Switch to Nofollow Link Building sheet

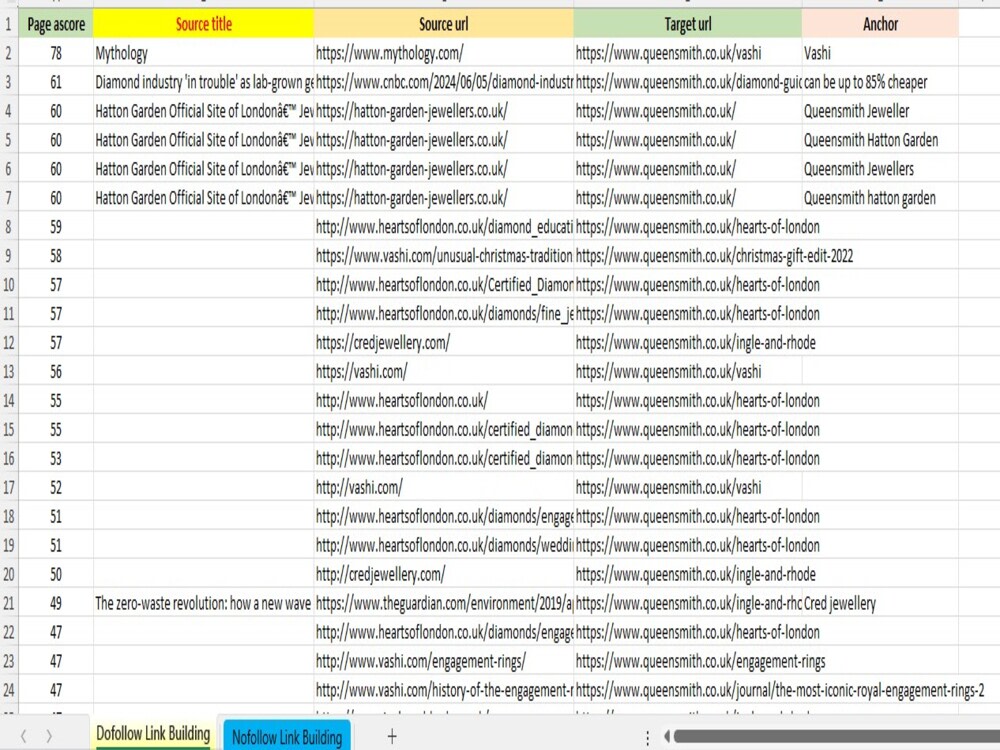click(287, 737)
